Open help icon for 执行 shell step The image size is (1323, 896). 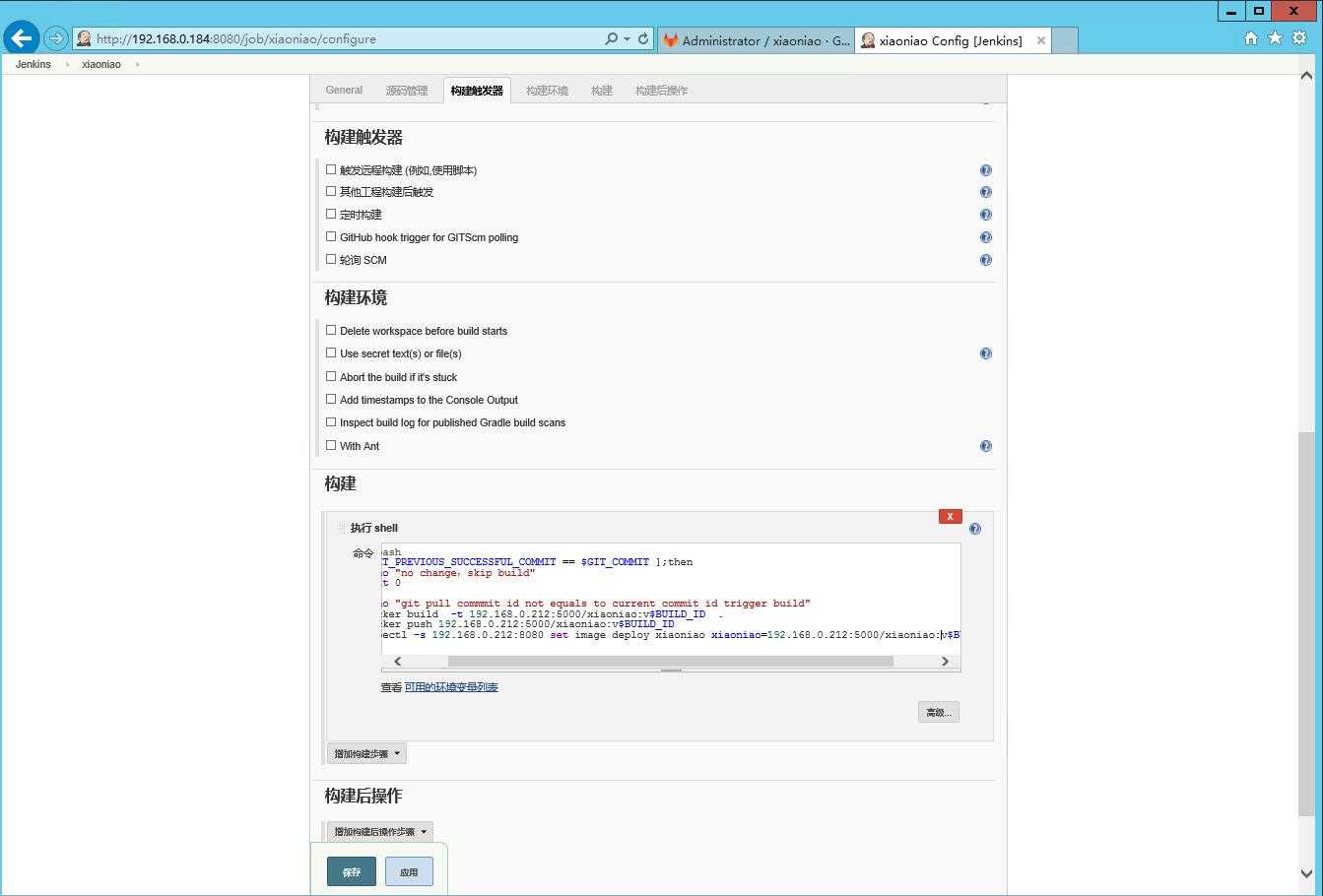(x=974, y=529)
